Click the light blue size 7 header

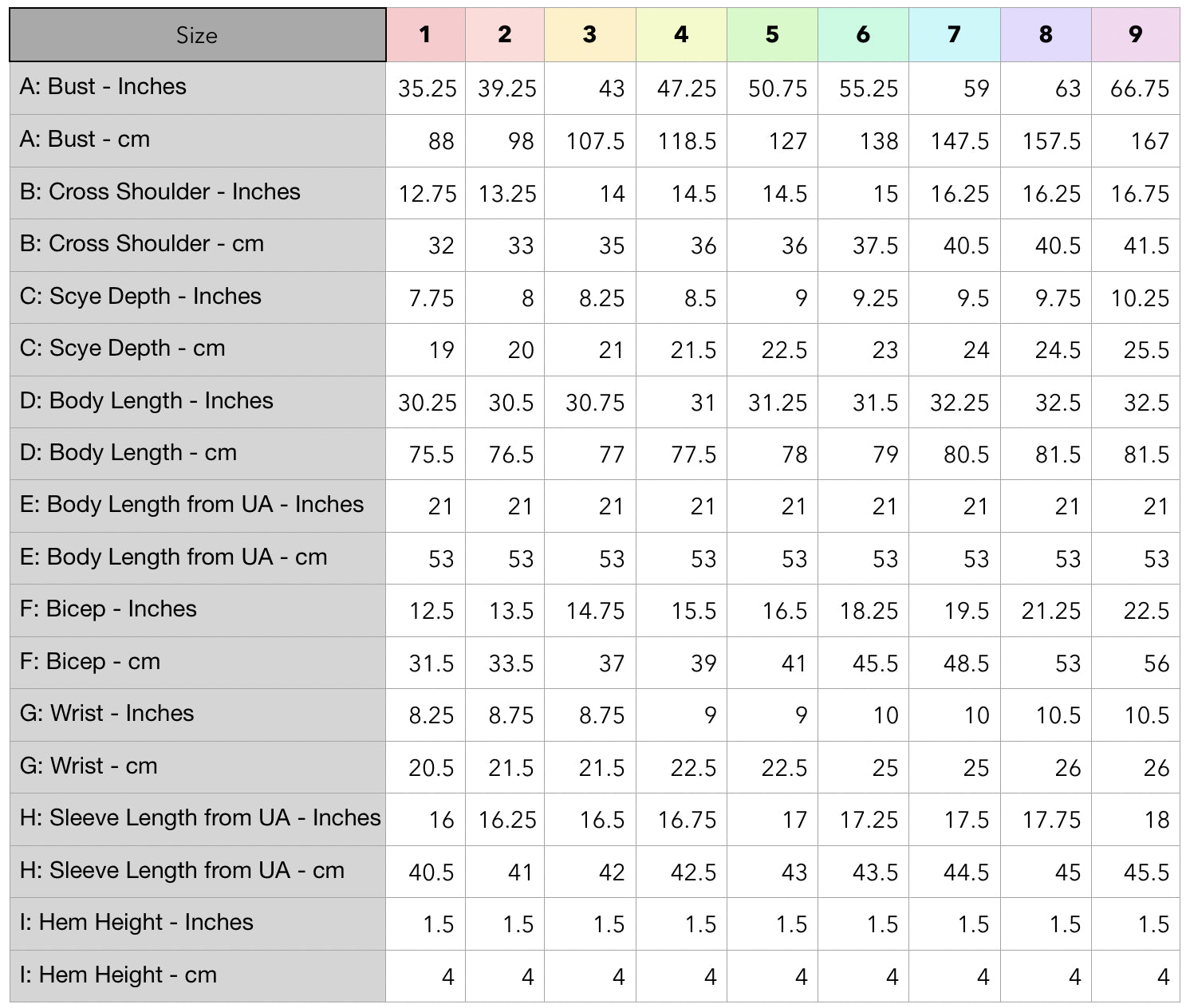[954, 34]
